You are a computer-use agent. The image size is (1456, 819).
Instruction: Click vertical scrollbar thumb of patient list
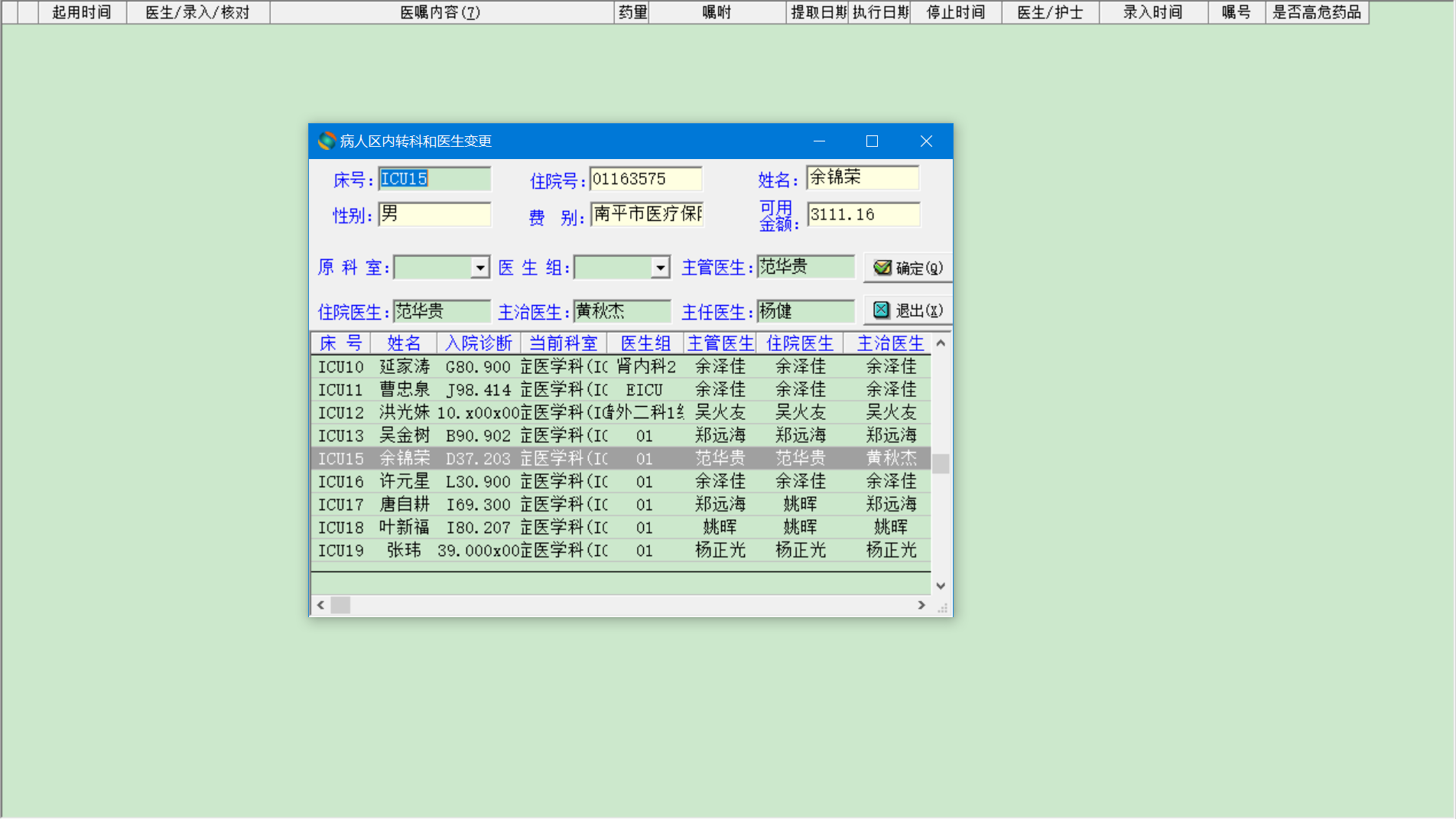pos(941,463)
